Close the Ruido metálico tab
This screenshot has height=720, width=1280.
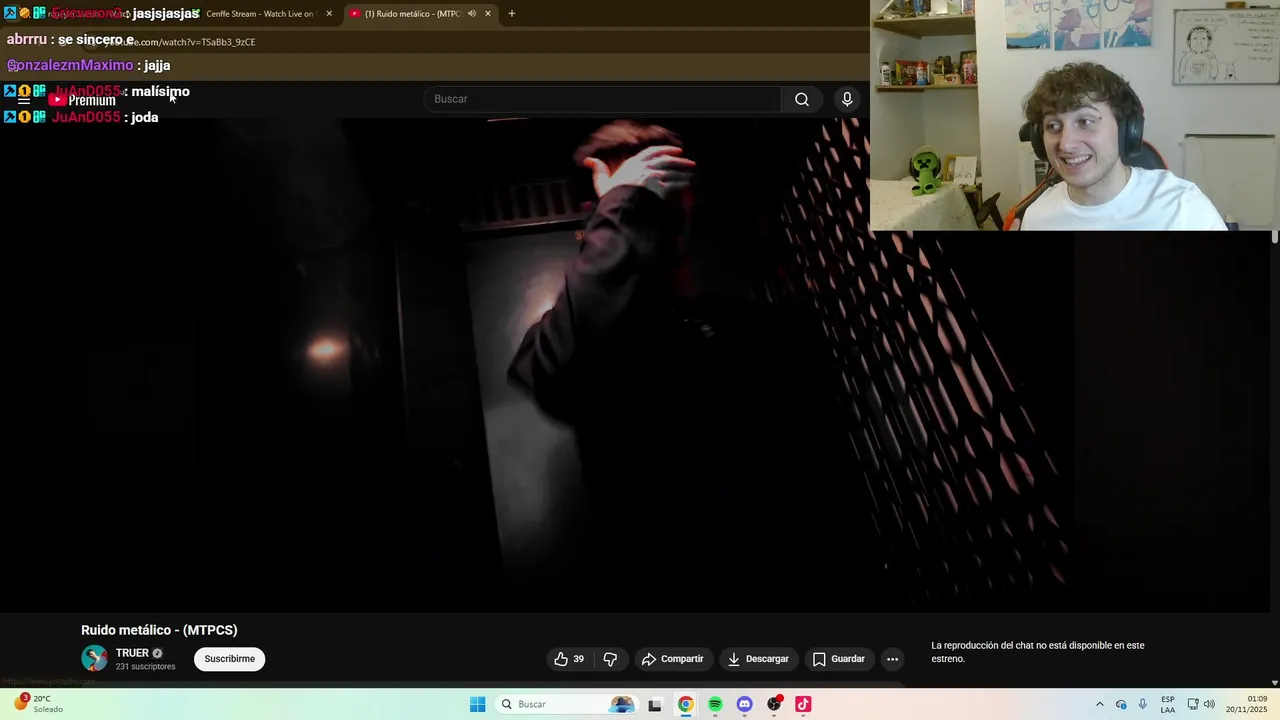488,14
